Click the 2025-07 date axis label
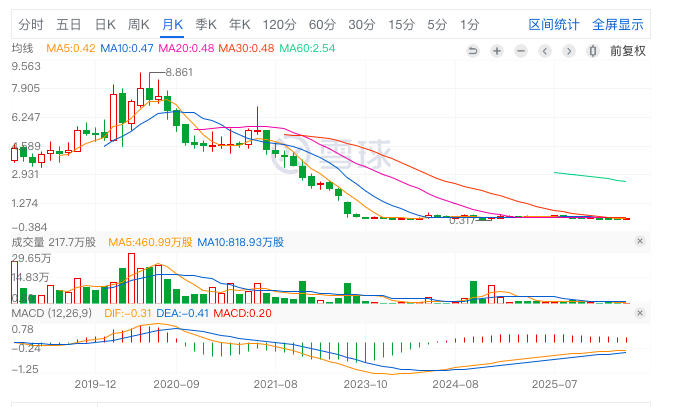This screenshot has height=407, width=678. click(x=554, y=384)
